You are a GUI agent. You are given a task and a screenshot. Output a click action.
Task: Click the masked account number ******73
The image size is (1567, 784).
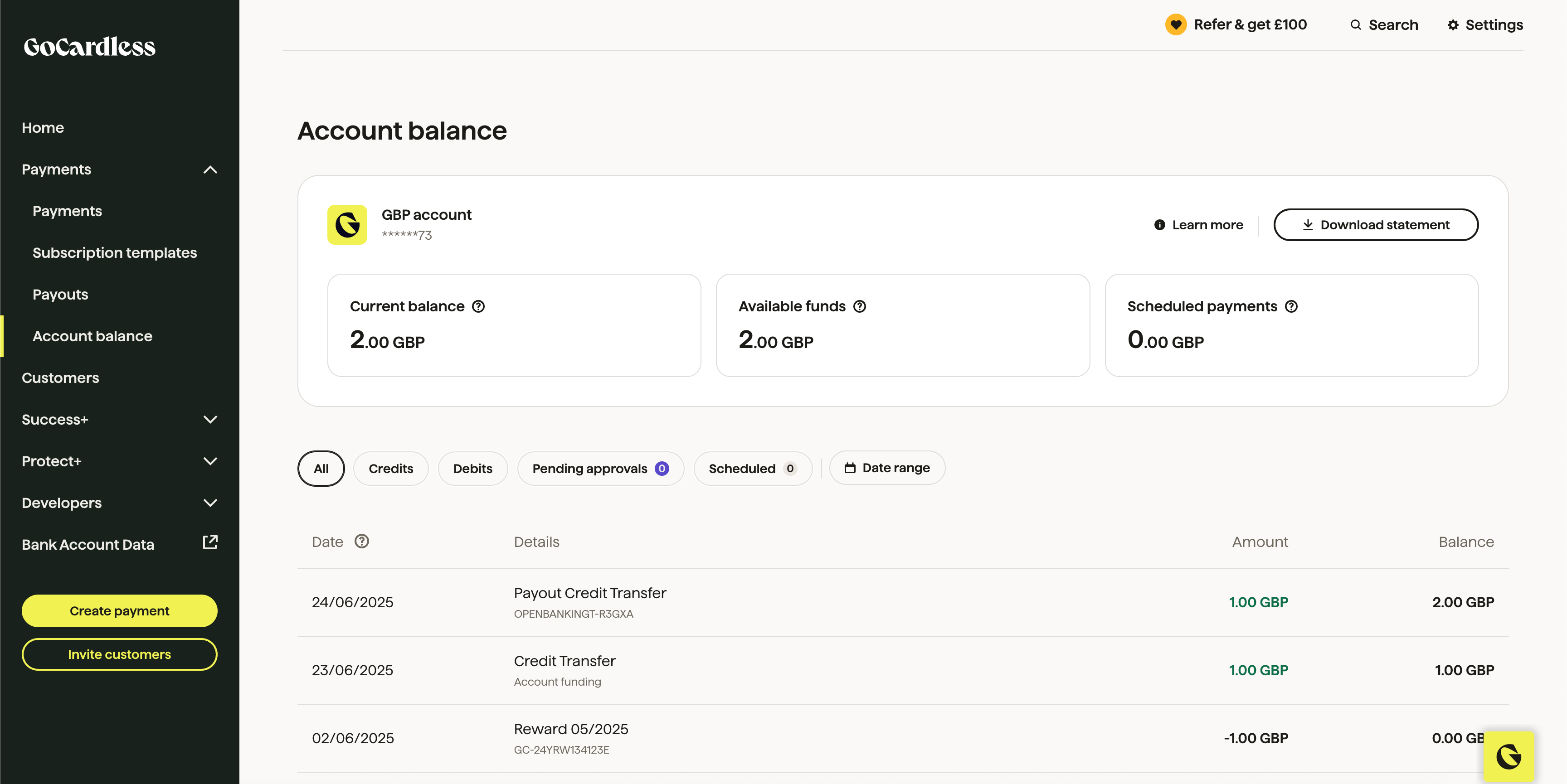[406, 235]
